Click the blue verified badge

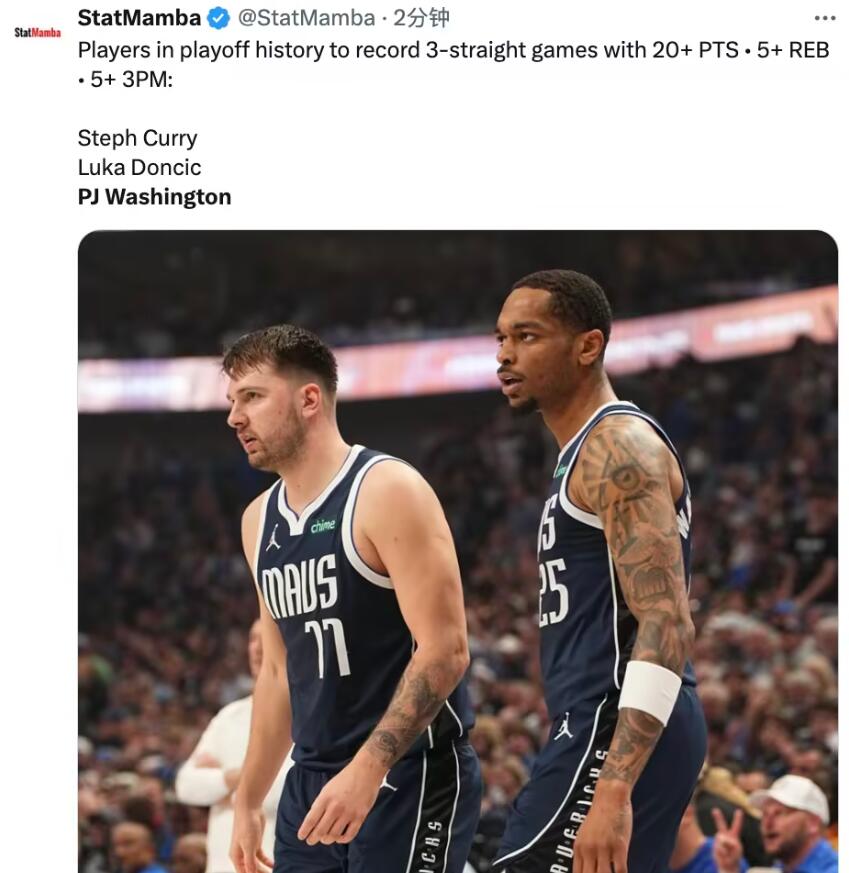[218, 18]
